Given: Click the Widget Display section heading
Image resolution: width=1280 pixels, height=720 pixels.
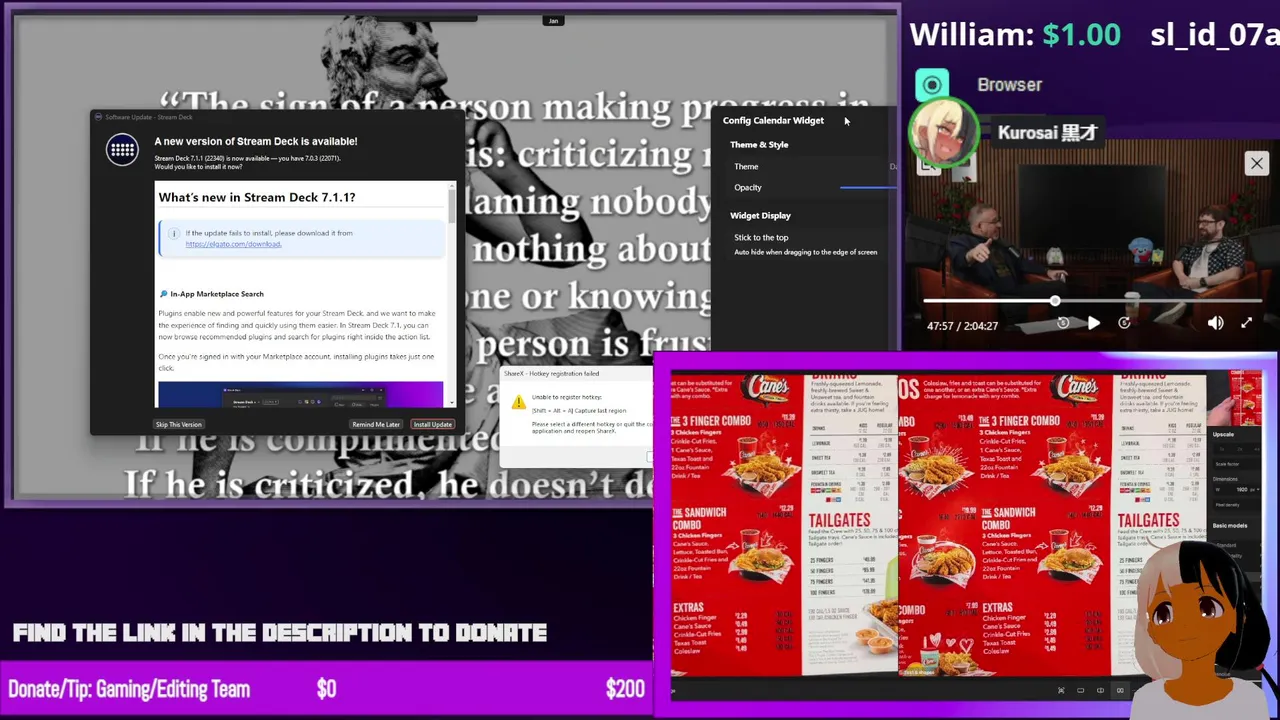Looking at the screenshot, I should point(760,216).
